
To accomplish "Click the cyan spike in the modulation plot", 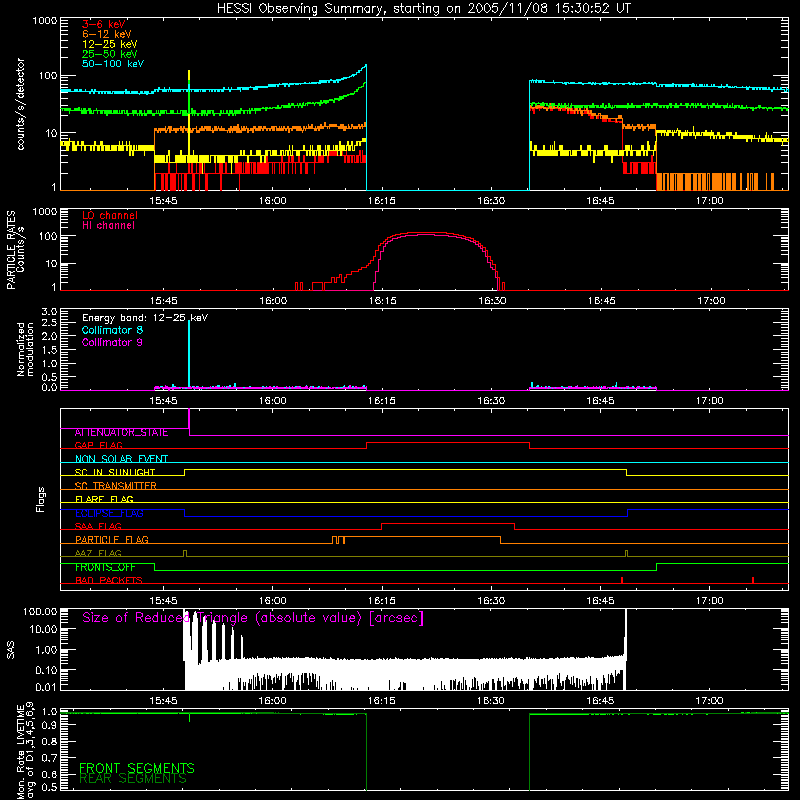I will [189, 354].
